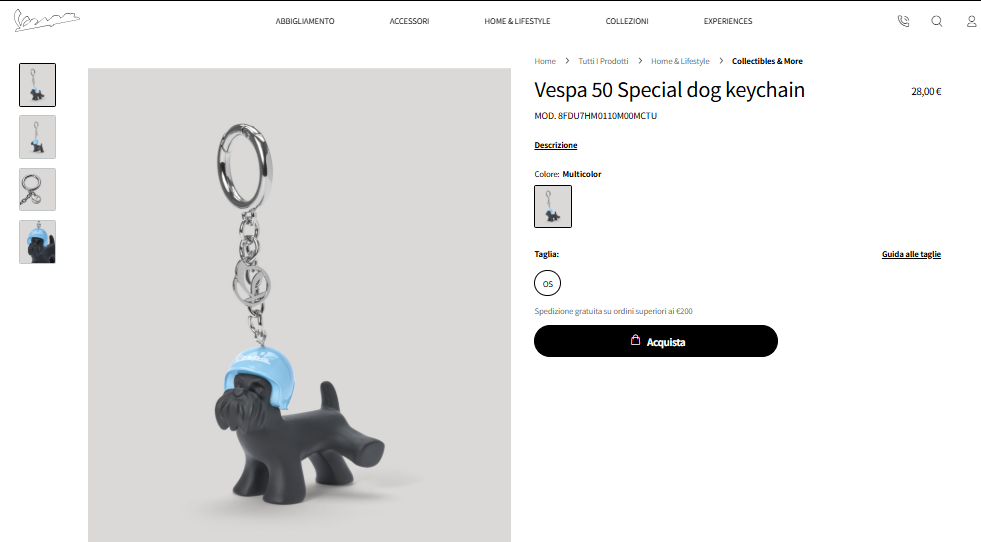Open the Experiences menu

(x=728, y=21)
